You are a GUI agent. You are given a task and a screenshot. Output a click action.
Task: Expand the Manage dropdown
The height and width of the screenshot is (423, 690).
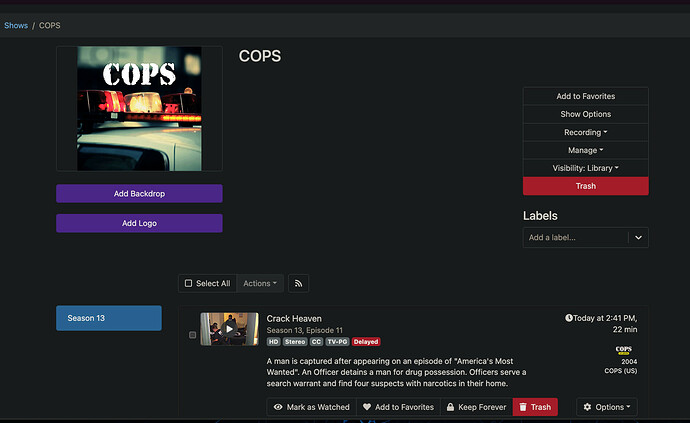point(586,150)
